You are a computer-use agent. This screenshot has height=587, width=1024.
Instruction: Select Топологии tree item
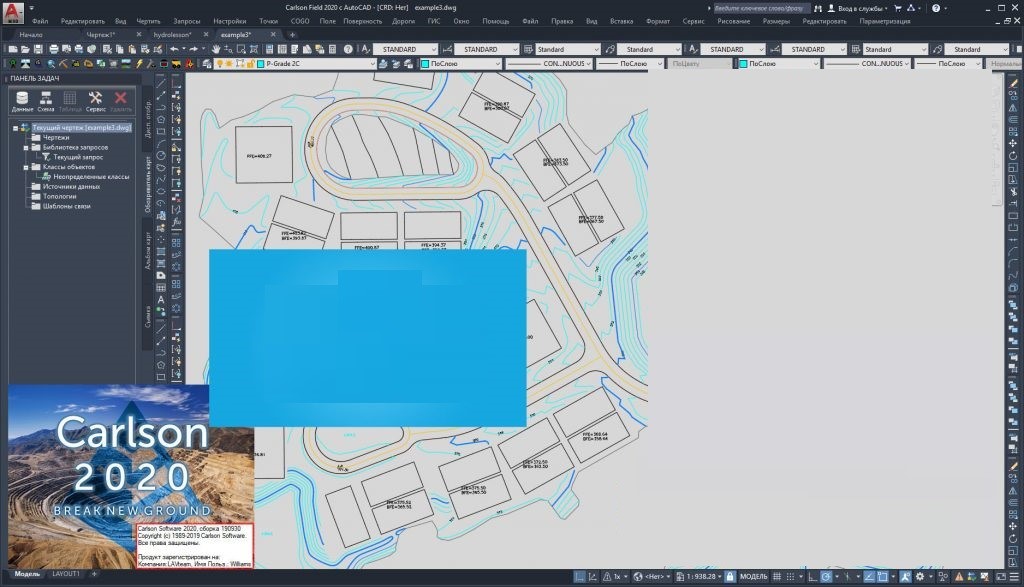pyautogui.click(x=59, y=197)
